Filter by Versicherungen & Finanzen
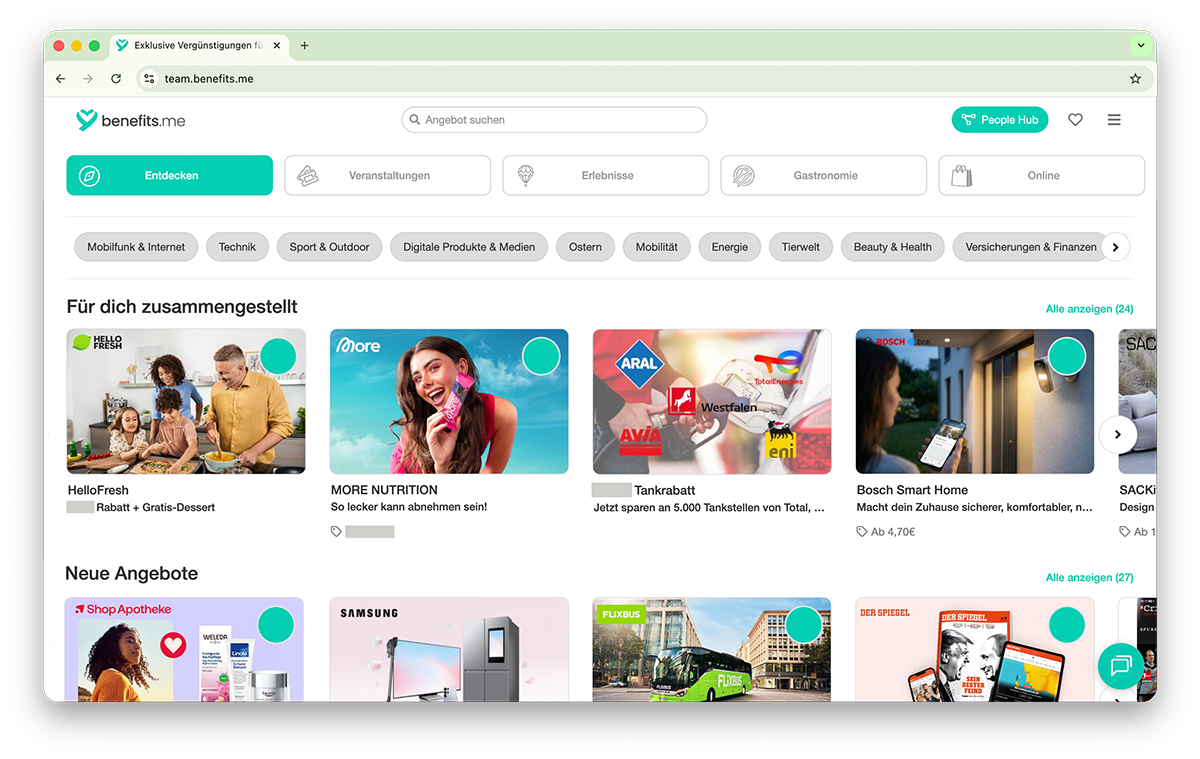 pyautogui.click(x=1031, y=247)
